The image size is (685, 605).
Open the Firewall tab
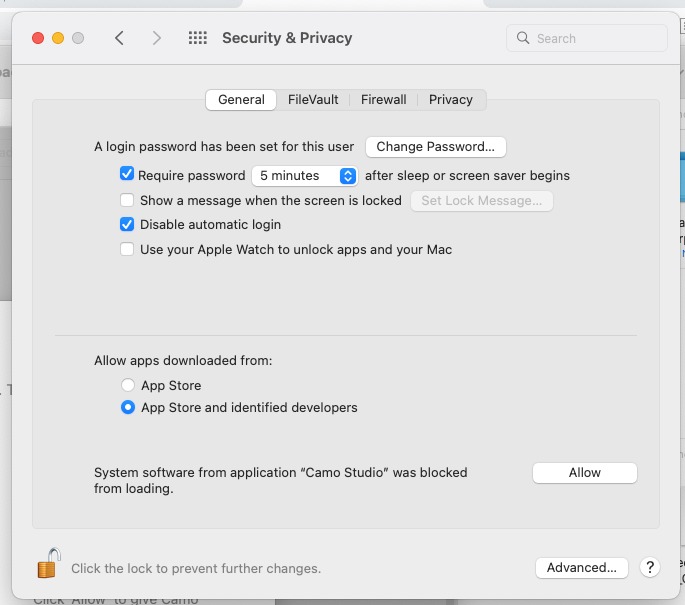click(383, 100)
